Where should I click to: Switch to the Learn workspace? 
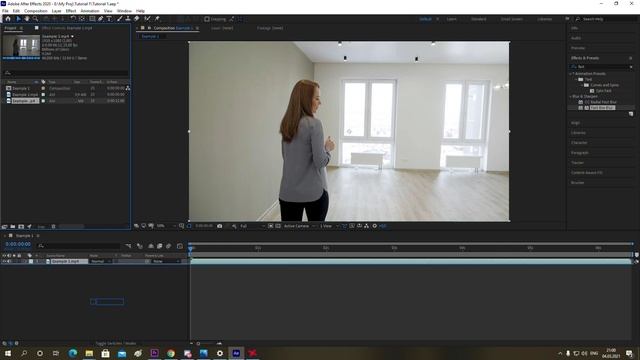[x=451, y=19]
